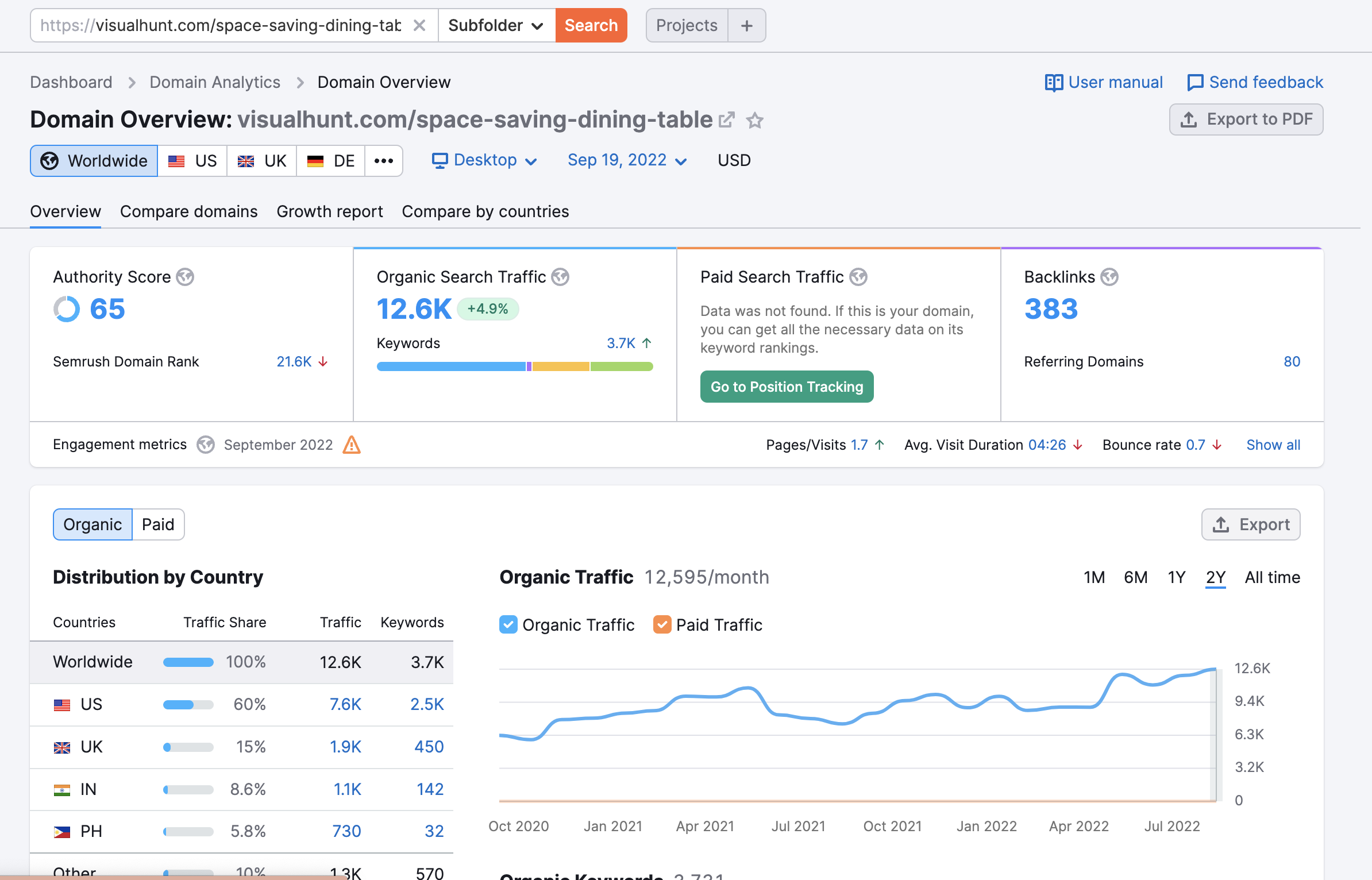Click the Show all engagement metrics link

coord(1273,445)
